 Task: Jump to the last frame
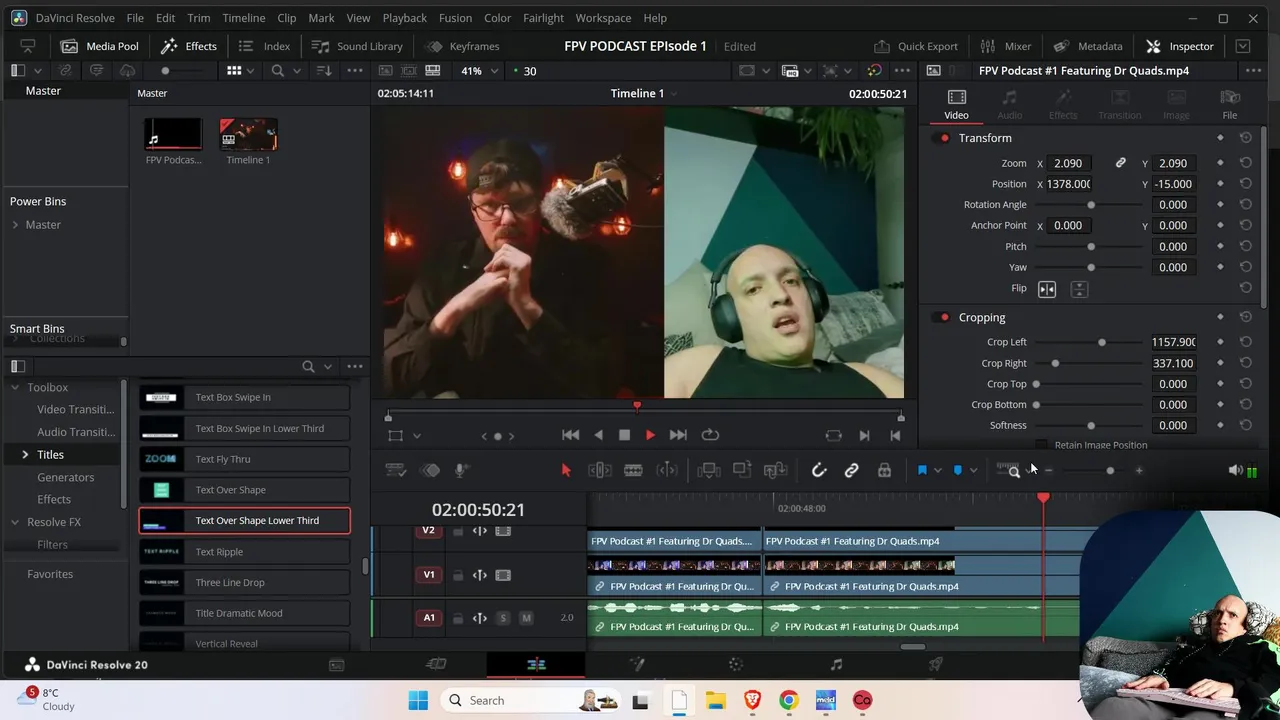click(x=677, y=435)
